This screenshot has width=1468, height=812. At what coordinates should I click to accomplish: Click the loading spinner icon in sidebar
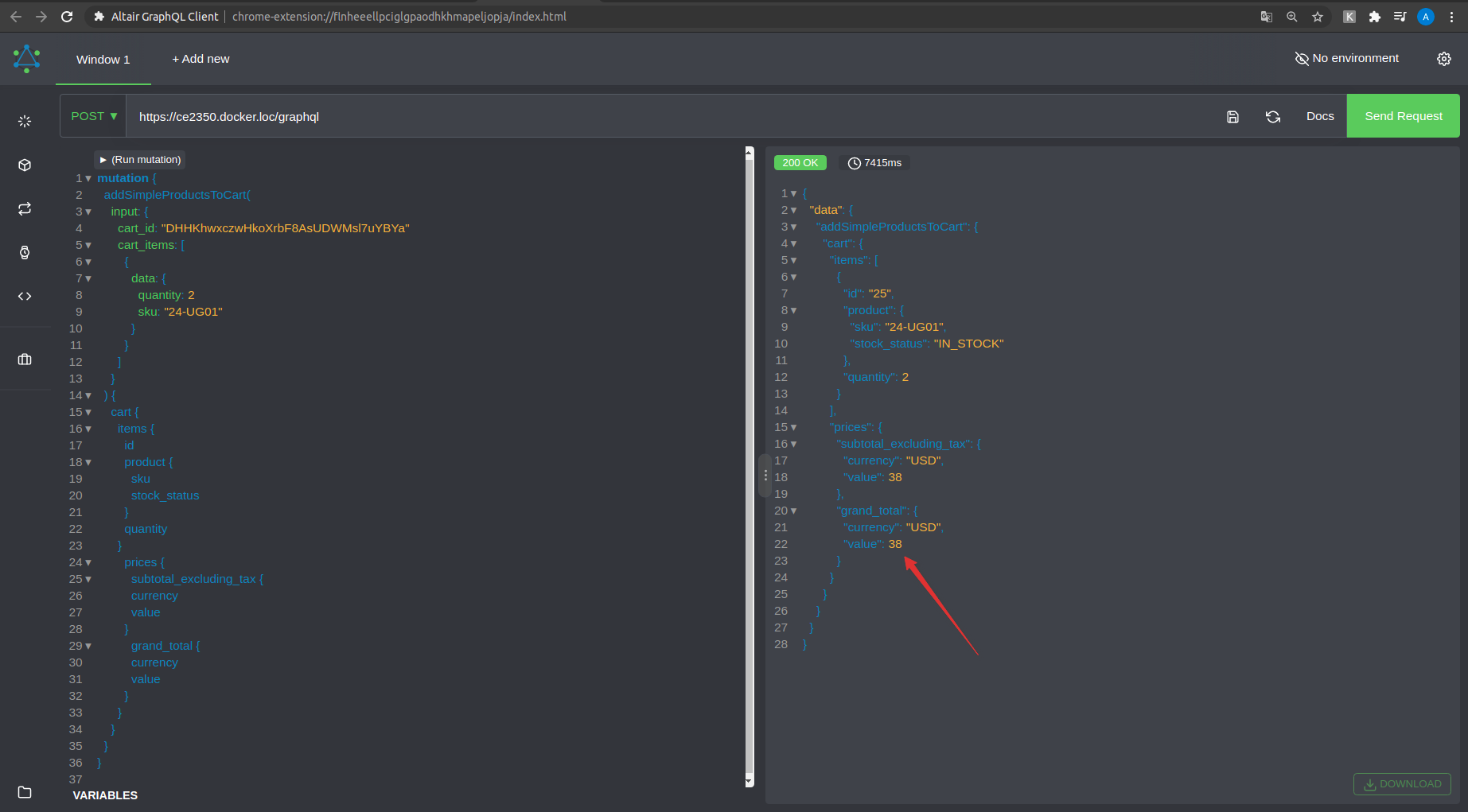(25, 121)
